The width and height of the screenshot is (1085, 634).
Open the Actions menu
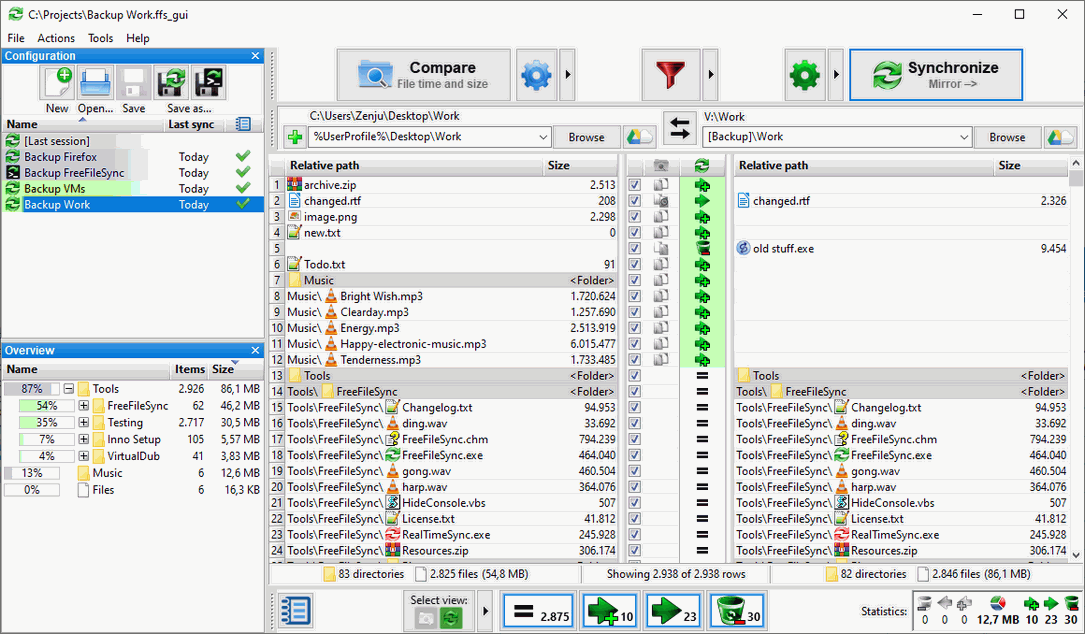tap(56, 38)
